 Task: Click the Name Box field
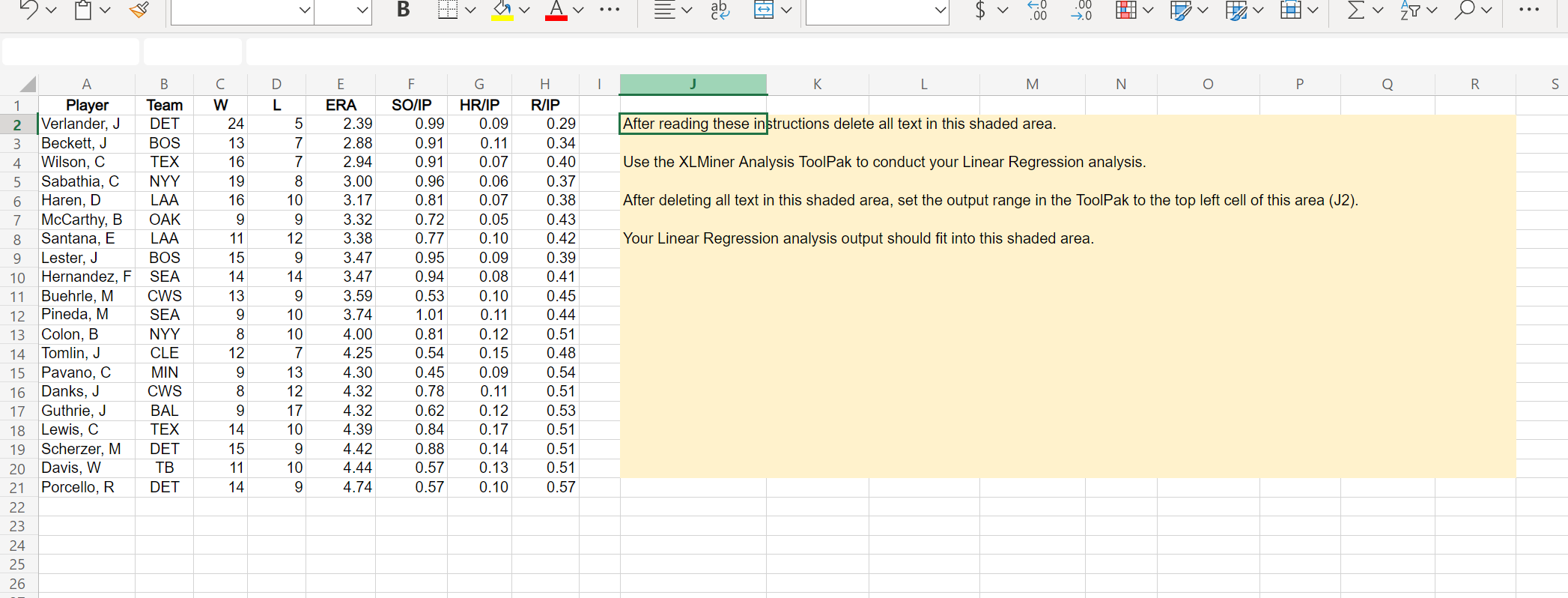[x=70, y=52]
